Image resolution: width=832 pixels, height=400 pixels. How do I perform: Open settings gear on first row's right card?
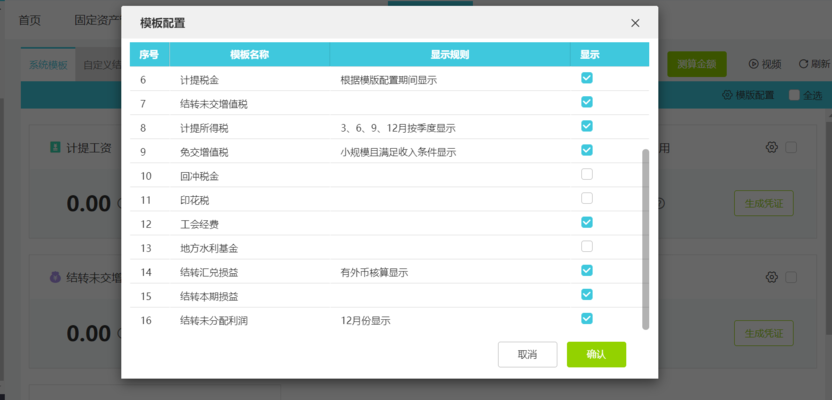pyautogui.click(x=772, y=147)
